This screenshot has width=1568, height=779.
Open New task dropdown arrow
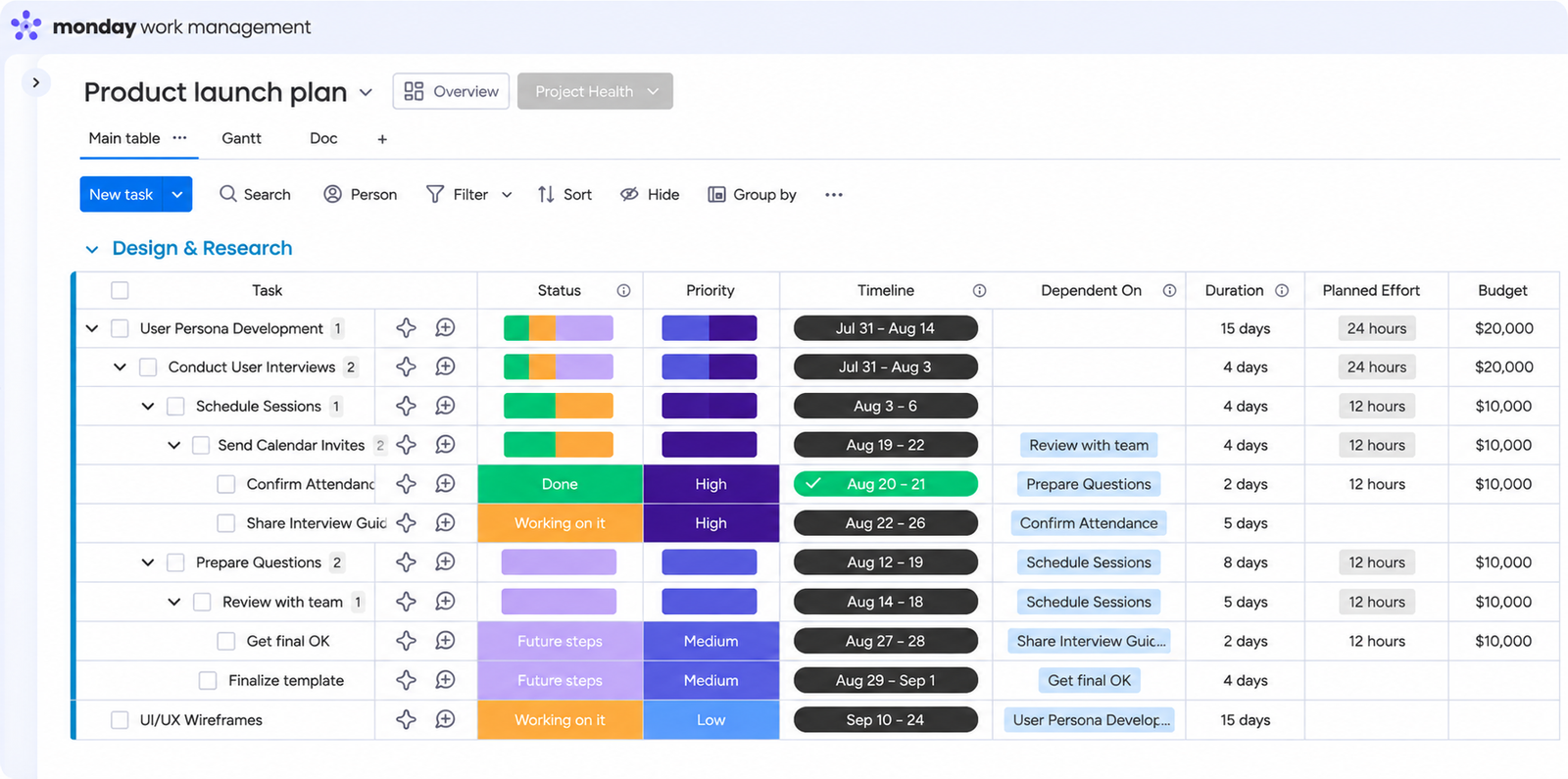tap(177, 194)
